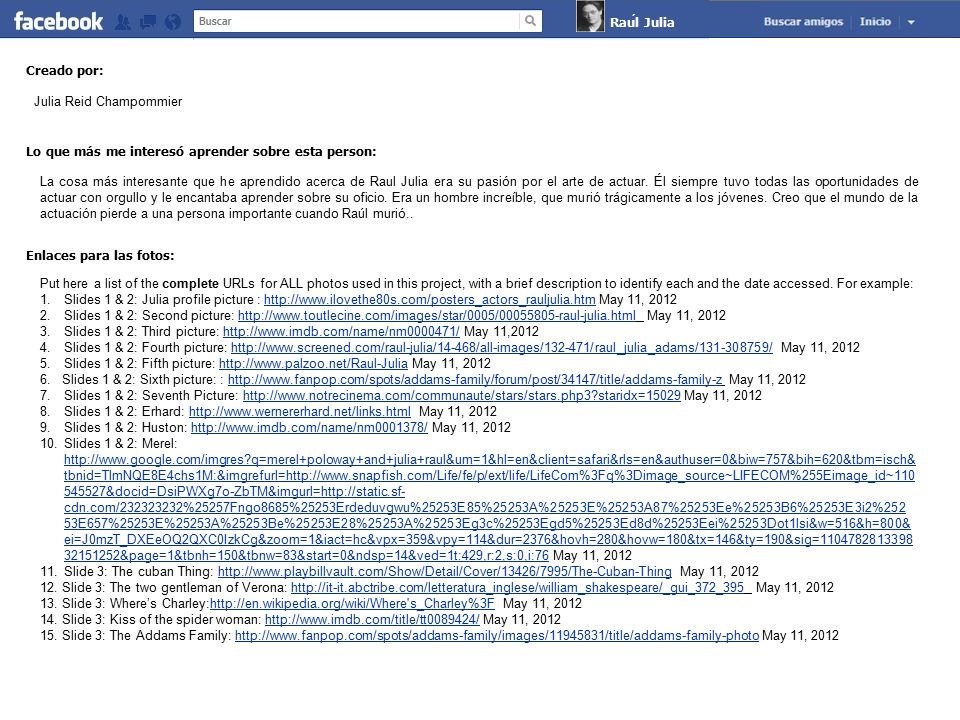Open fanpop addams-family forum post link
Screen dimensions: 960x720
(476, 379)
